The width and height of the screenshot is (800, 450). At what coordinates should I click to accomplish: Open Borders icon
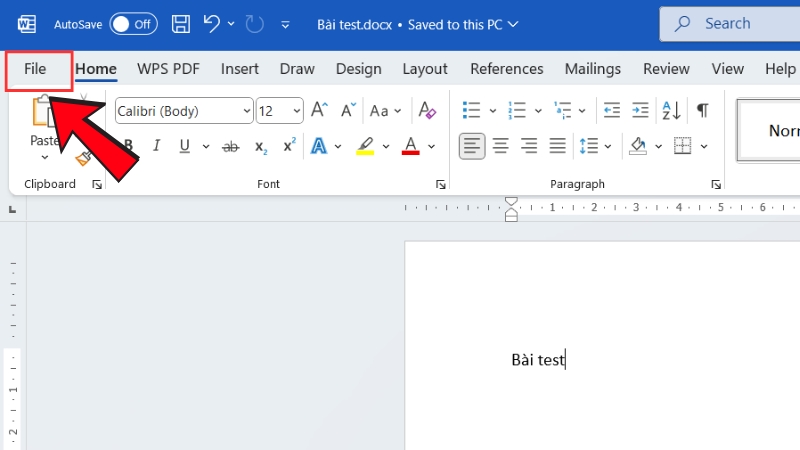[682, 146]
